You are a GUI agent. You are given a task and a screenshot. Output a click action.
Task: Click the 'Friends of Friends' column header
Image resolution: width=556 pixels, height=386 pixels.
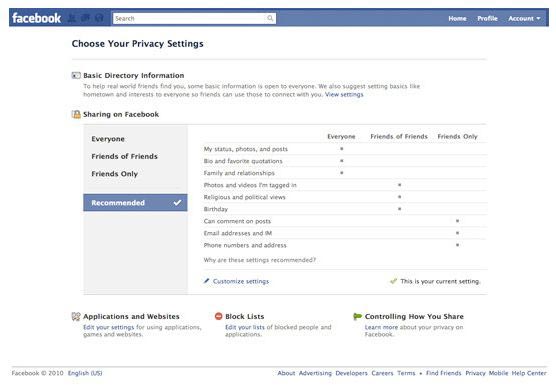(x=399, y=136)
